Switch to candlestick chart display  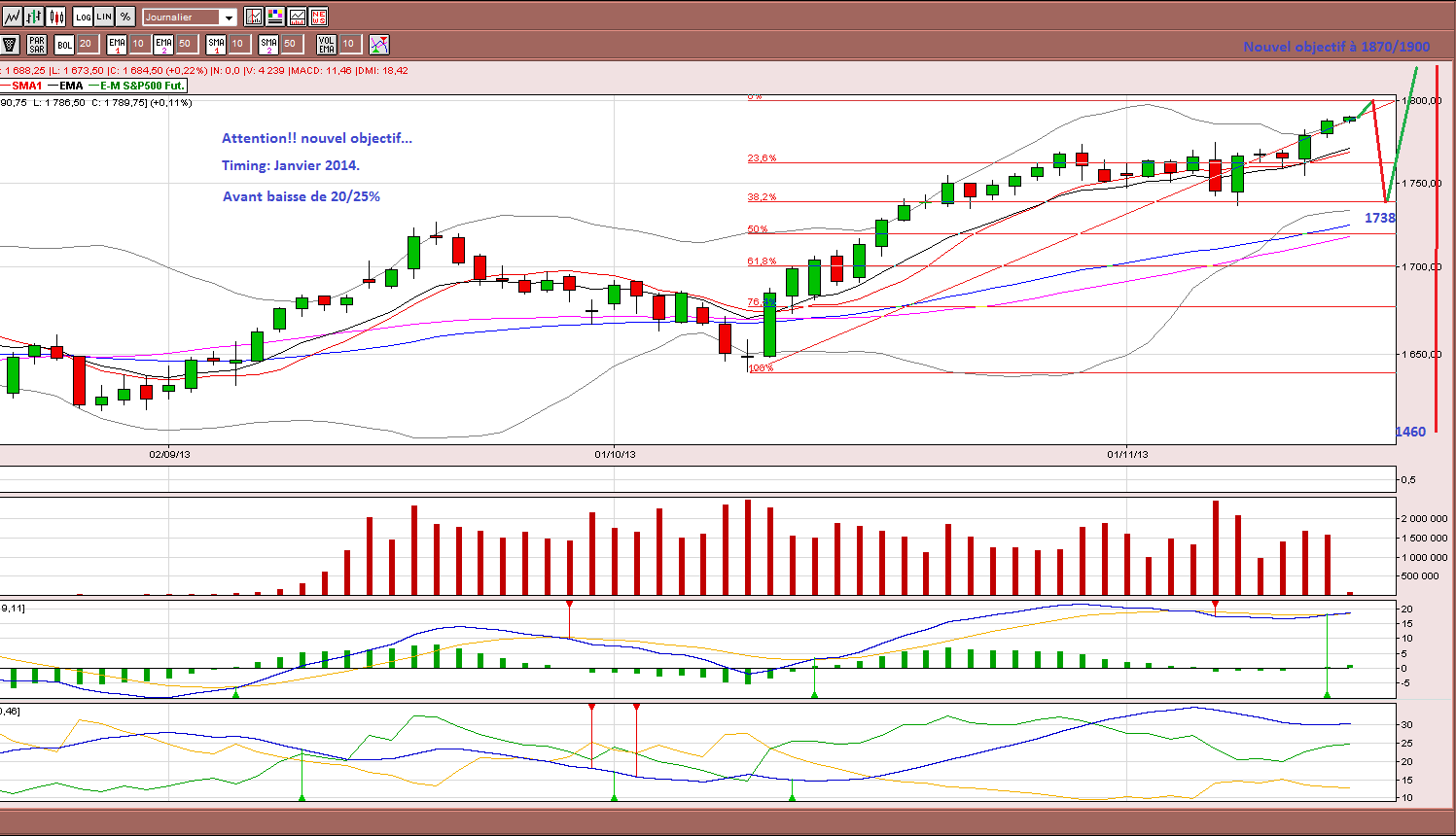coord(56,17)
